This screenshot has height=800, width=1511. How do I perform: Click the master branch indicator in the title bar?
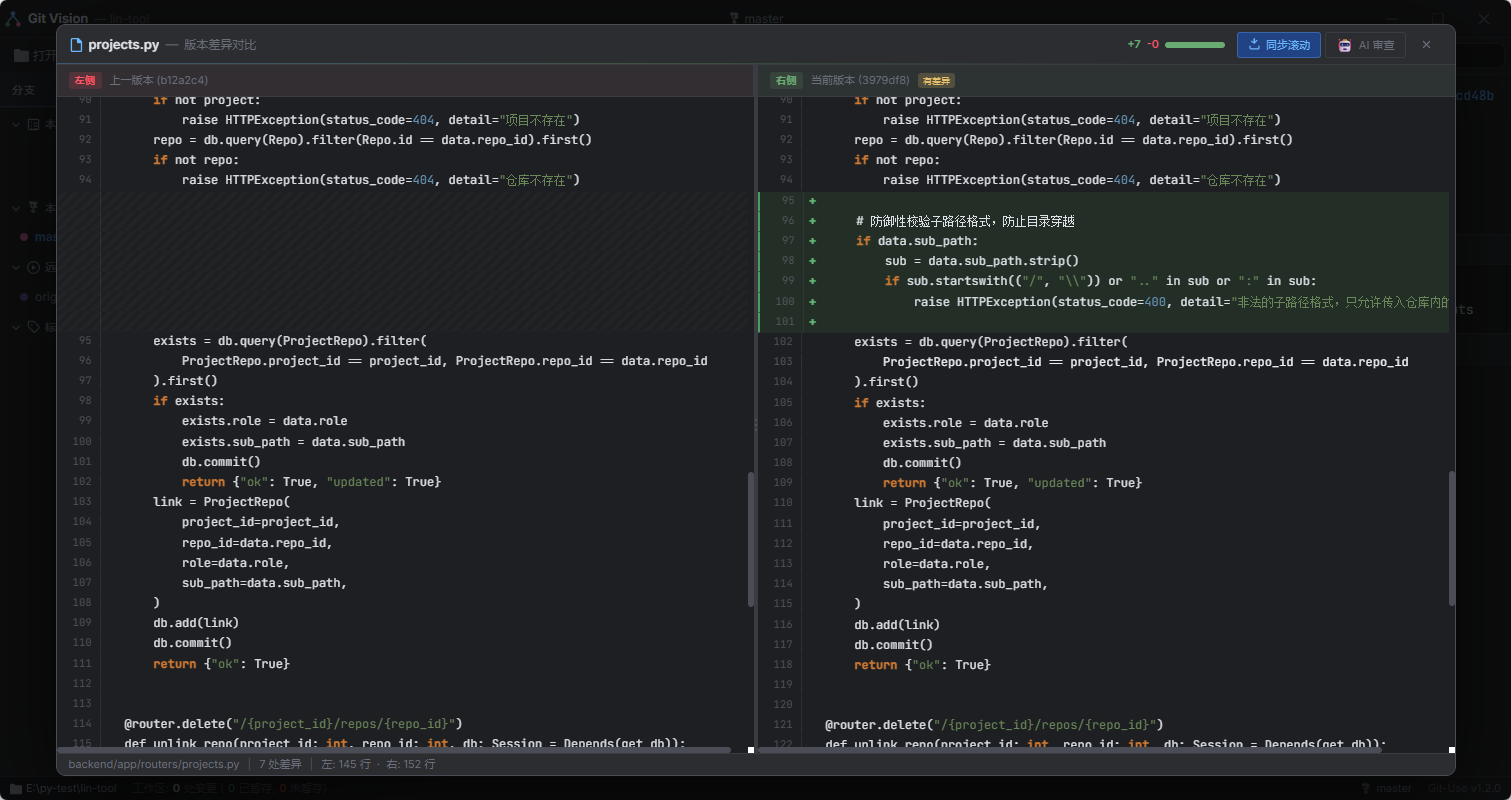757,18
